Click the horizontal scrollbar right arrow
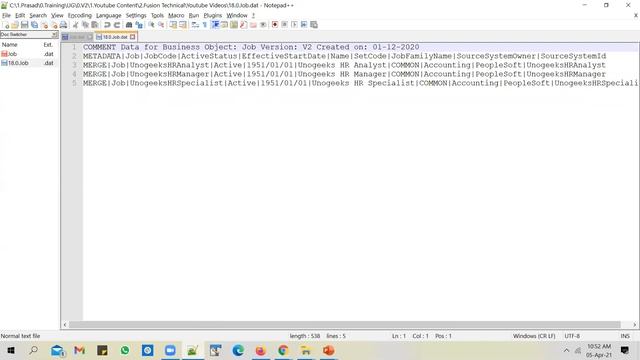 (634, 324)
